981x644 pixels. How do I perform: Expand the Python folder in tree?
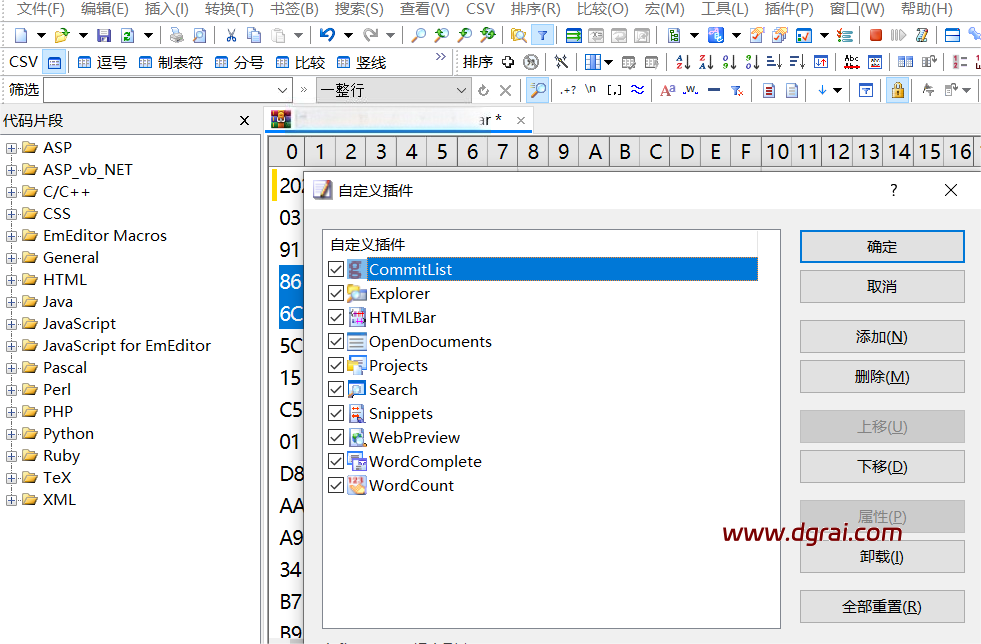click(x=12, y=434)
